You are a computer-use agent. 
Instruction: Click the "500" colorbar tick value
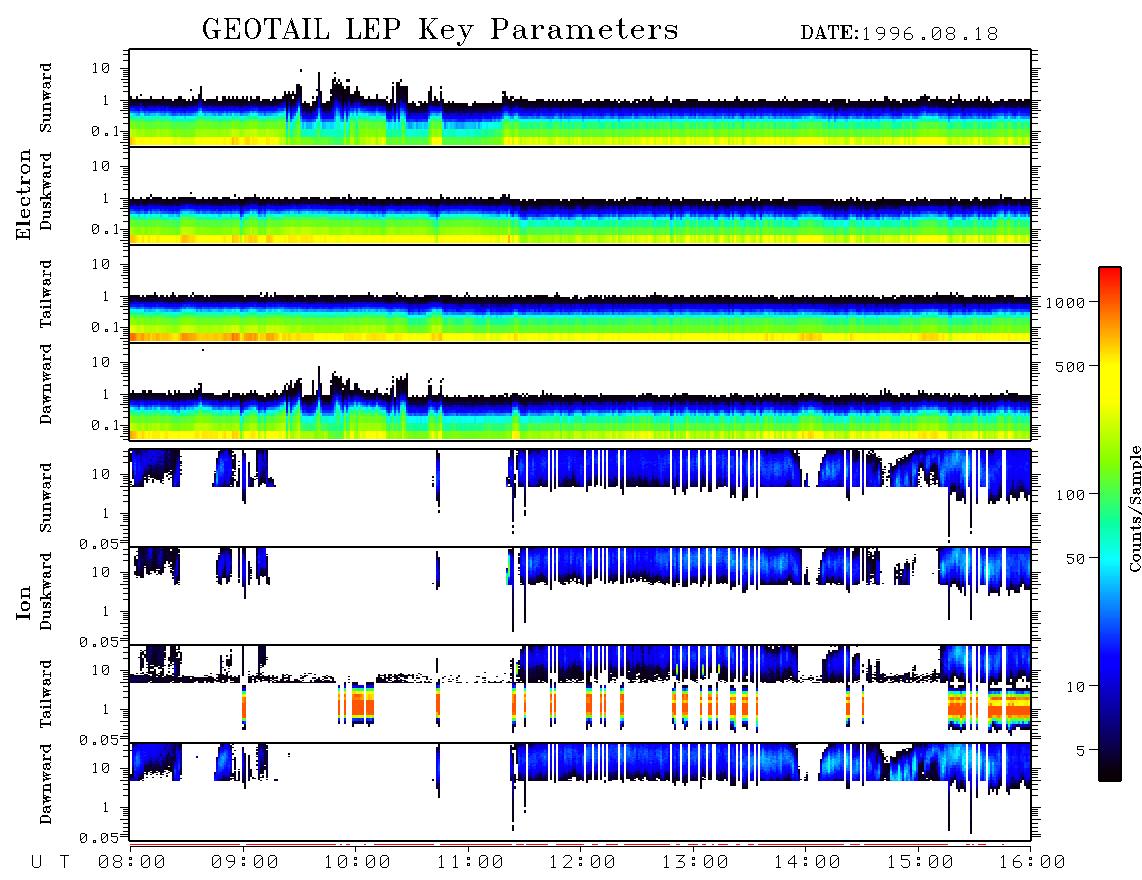(1070, 366)
